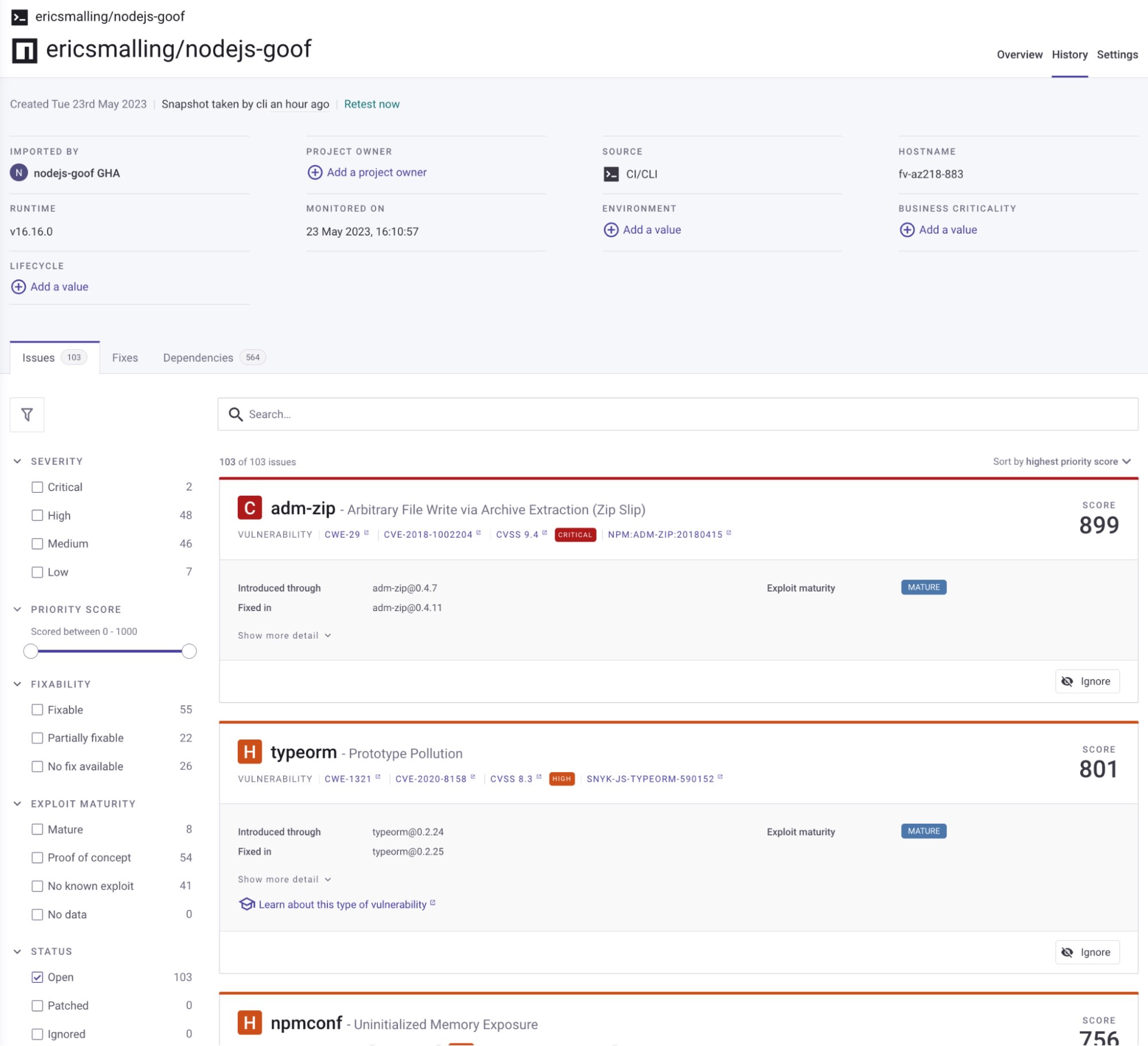Image resolution: width=1148 pixels, height=1046 pixels.
Task: Click the orange H badge for typeorm
Action: pyautogui.click(x=250, y=752)
